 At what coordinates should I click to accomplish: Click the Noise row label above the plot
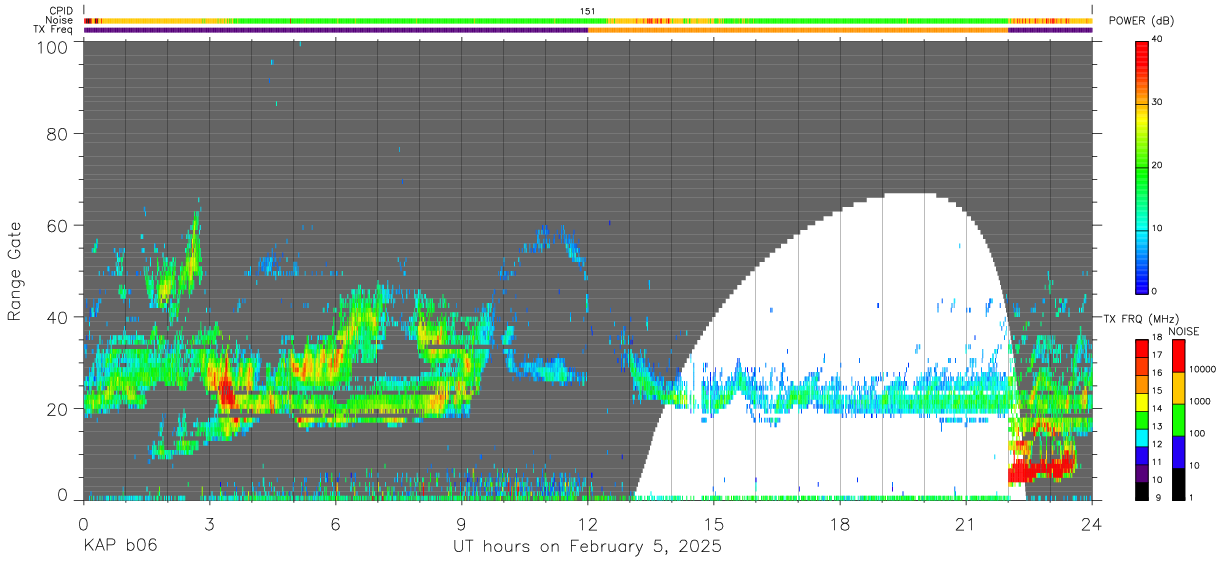tap(61, 20)
